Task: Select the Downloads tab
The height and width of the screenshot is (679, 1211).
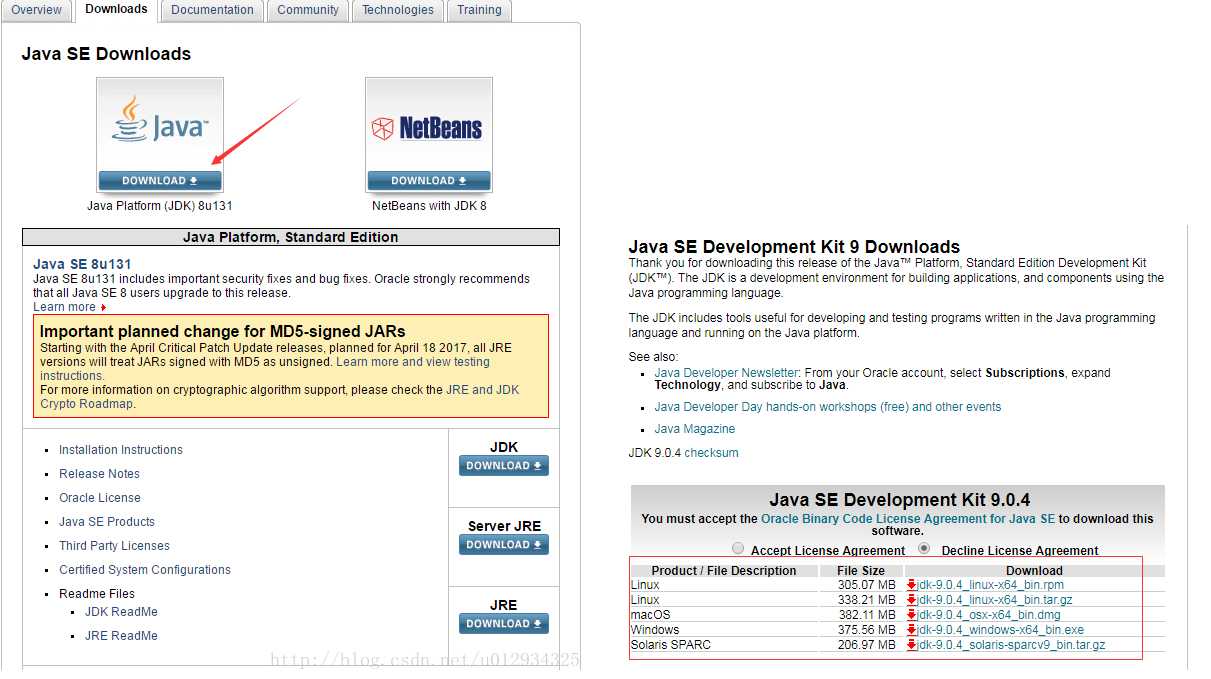Action: coord(116,10)
